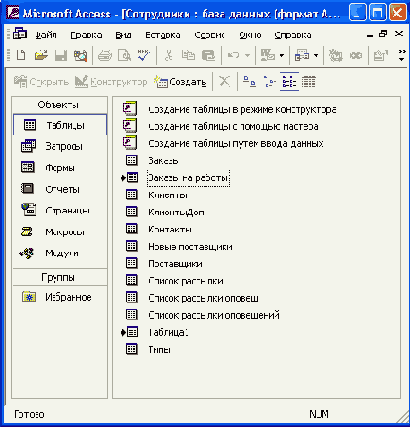Open the Вставка menu
Screen dimensions: 410x427
pyautogui.click(x=163, y=35)
